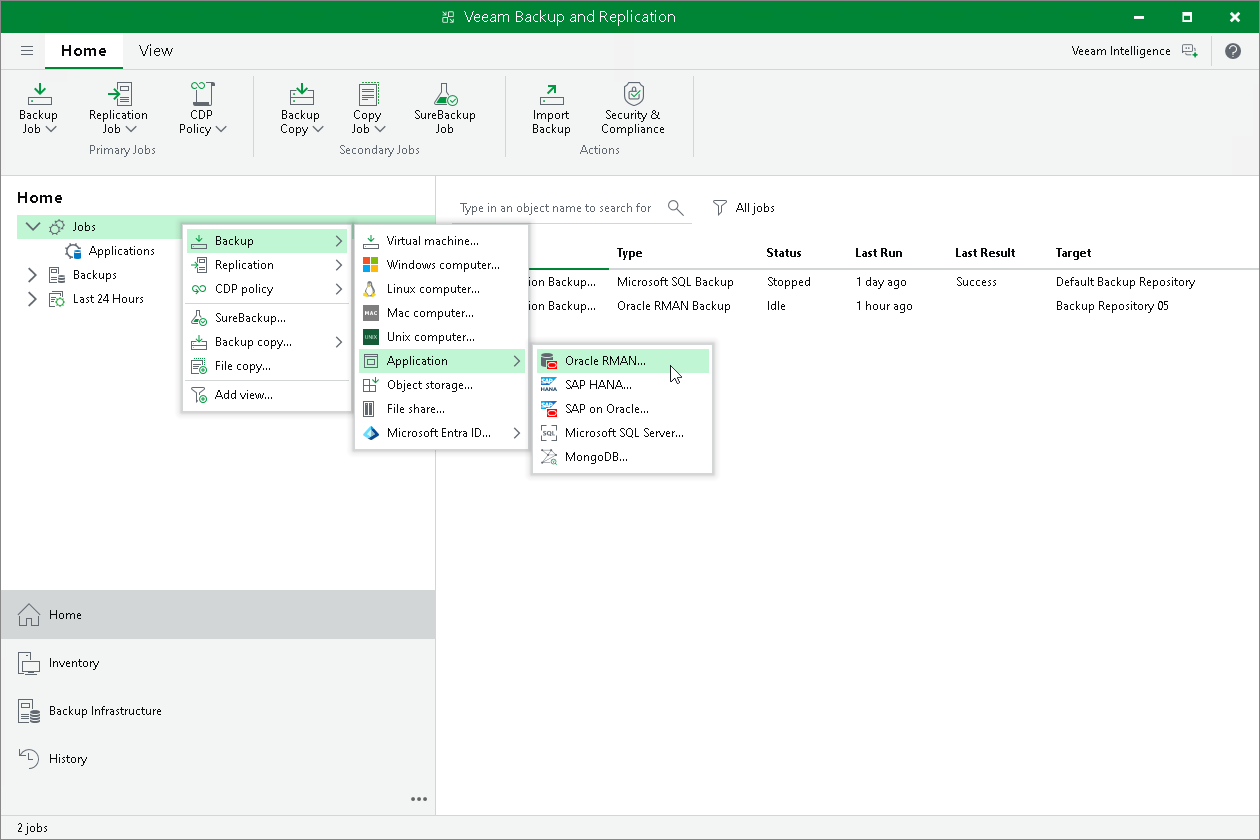
Task: Click the object name search field
Action: [555, 208]
